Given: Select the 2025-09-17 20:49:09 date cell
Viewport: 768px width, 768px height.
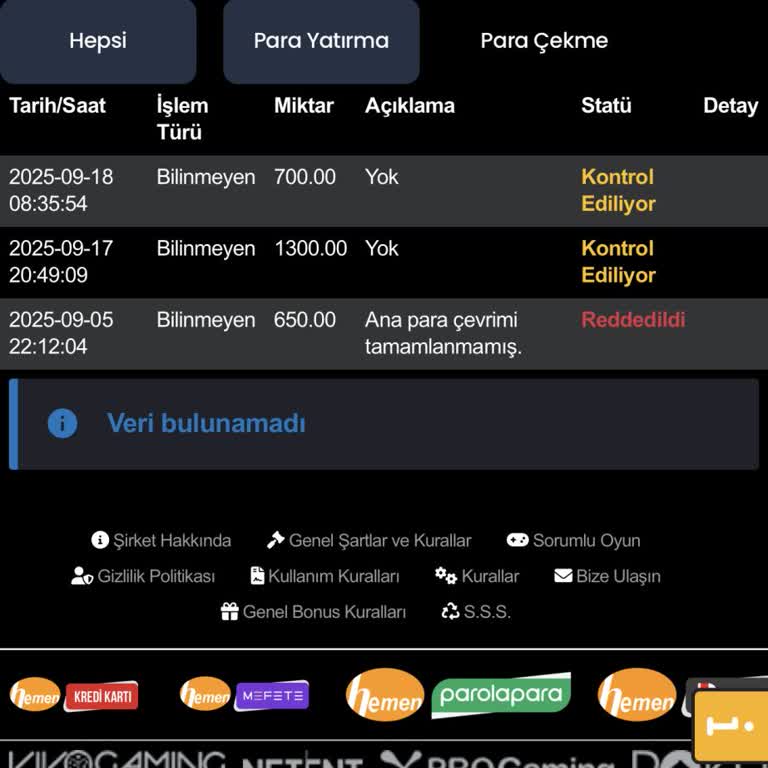Looking at the screenshot, I should (x=61, y=262).
